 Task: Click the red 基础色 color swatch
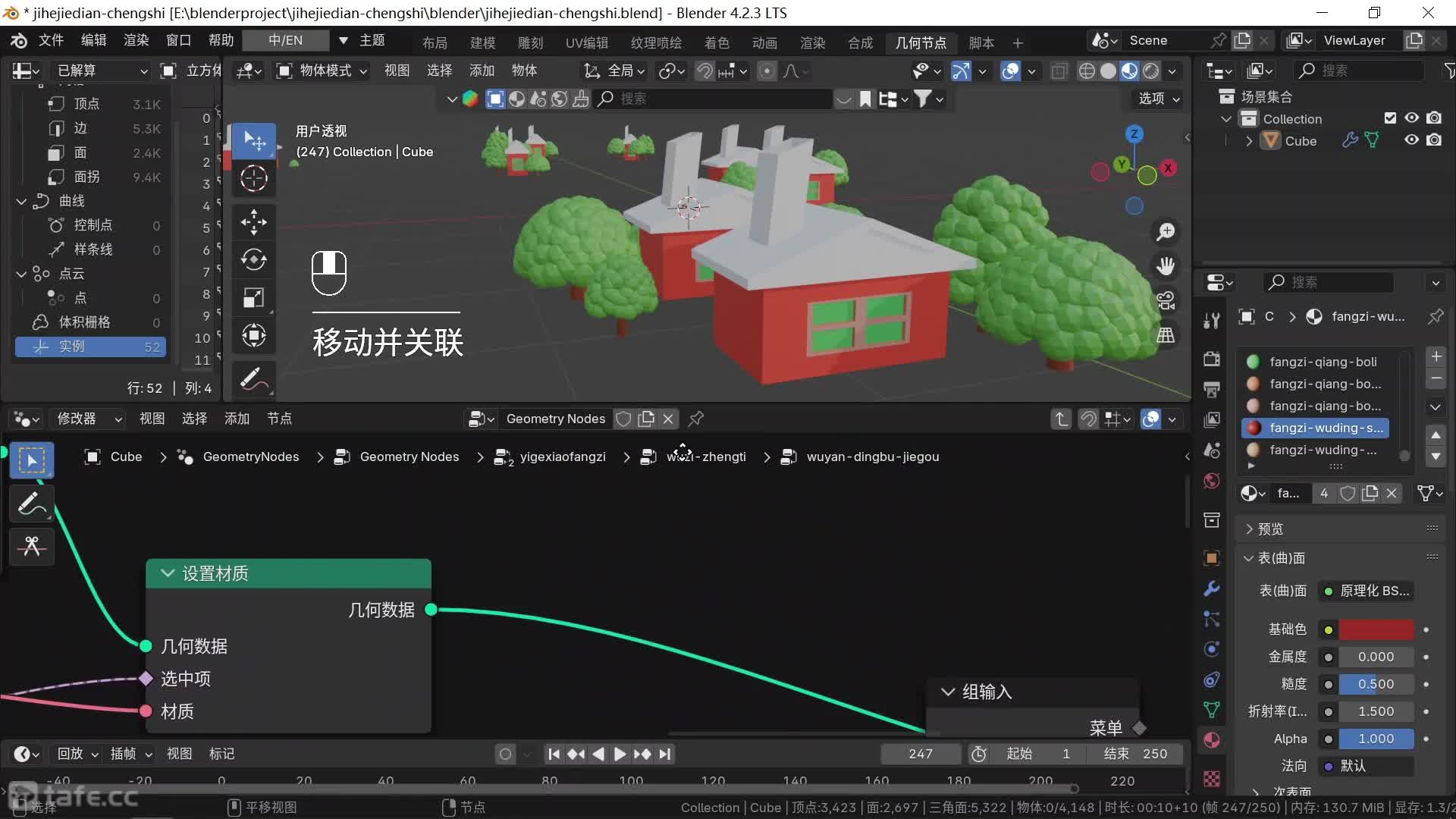1376,629
